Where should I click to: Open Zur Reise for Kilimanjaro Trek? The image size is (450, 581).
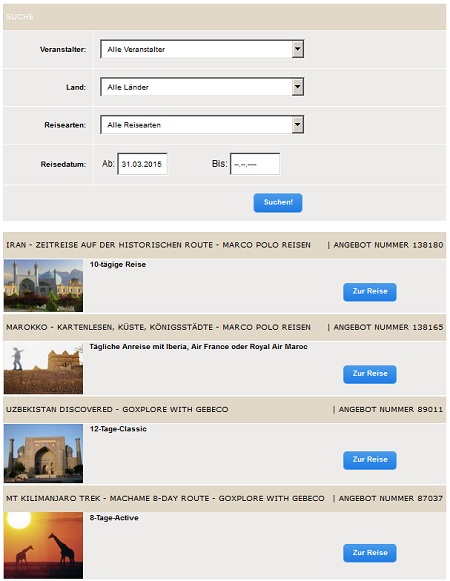(x=370, y=553)
